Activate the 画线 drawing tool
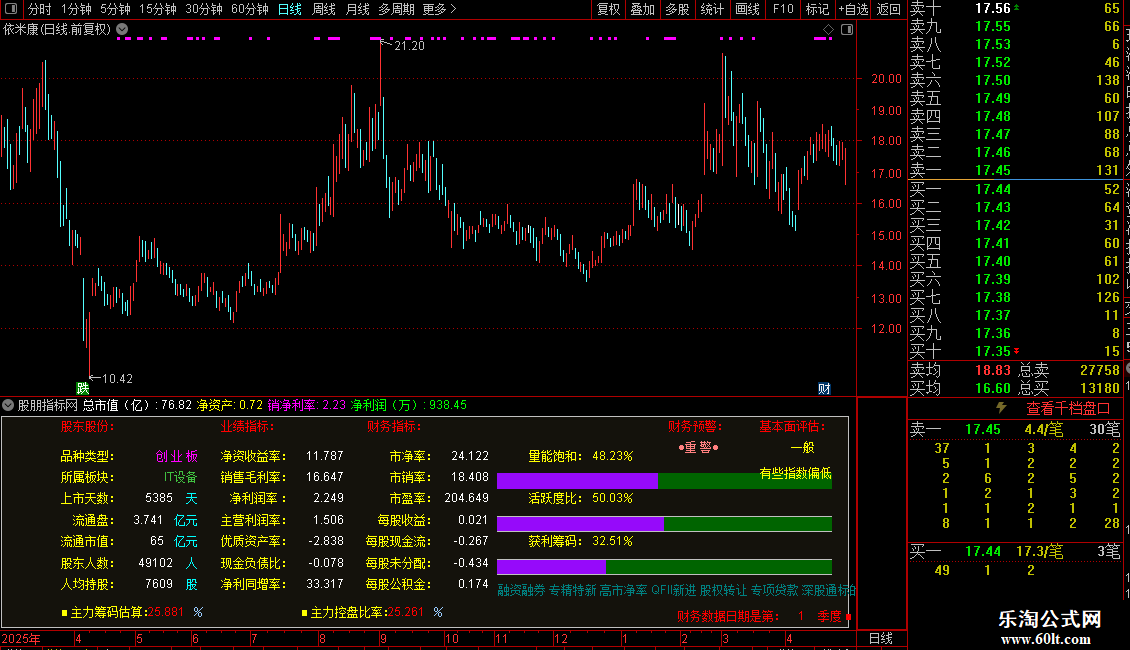Viewport: 1130px width, 650px height. point(747,9)
